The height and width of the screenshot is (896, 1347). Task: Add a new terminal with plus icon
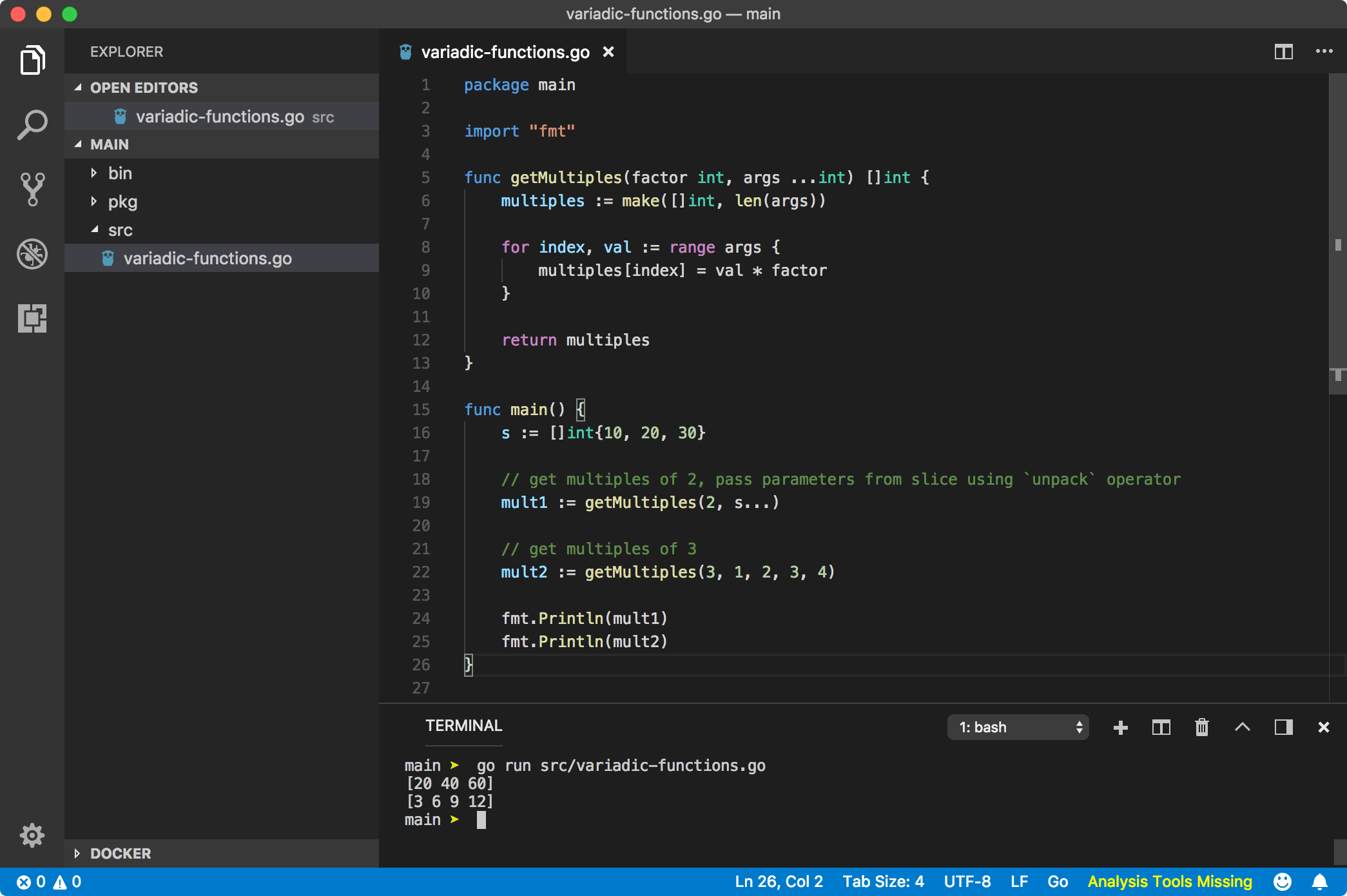tap(1120, 727)
